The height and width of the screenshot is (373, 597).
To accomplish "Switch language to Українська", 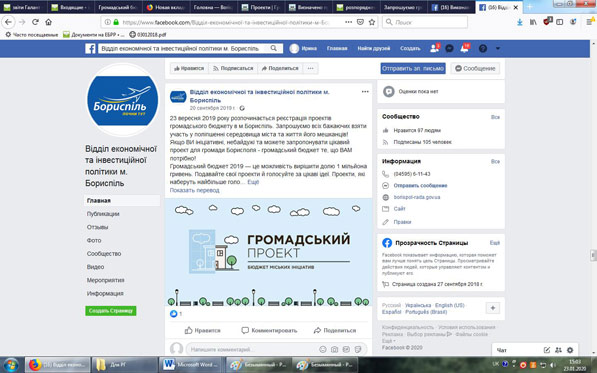I will click(418, 305).
